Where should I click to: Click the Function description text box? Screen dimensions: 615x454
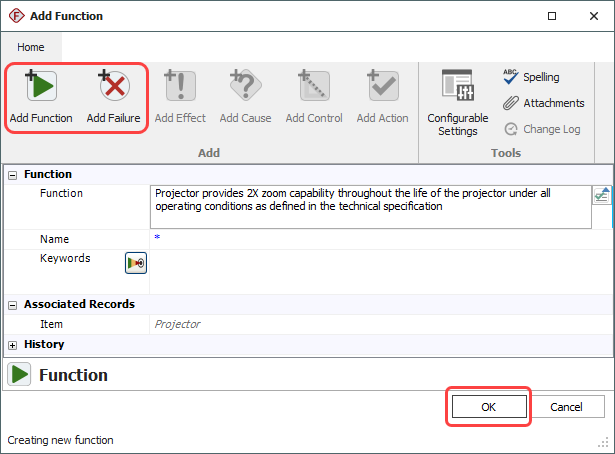click(x=370, y=205)
